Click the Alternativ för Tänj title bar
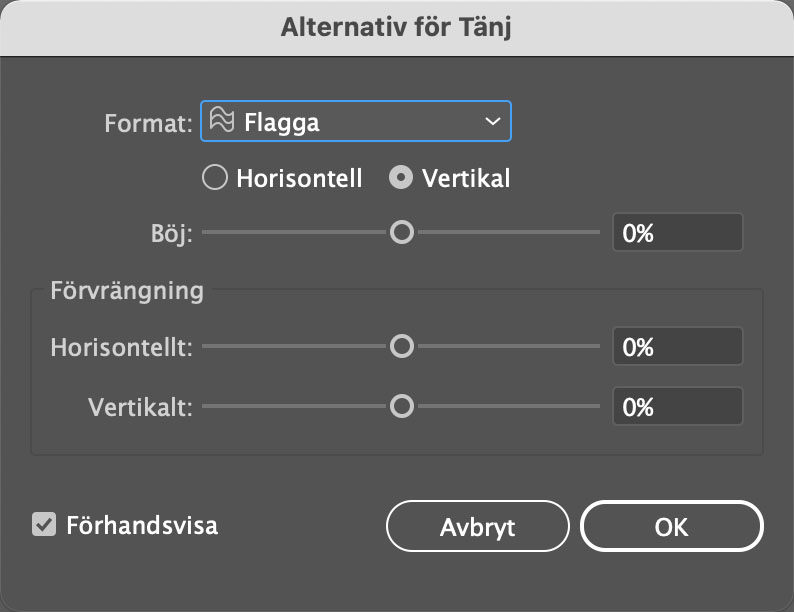 pos(397,28)
